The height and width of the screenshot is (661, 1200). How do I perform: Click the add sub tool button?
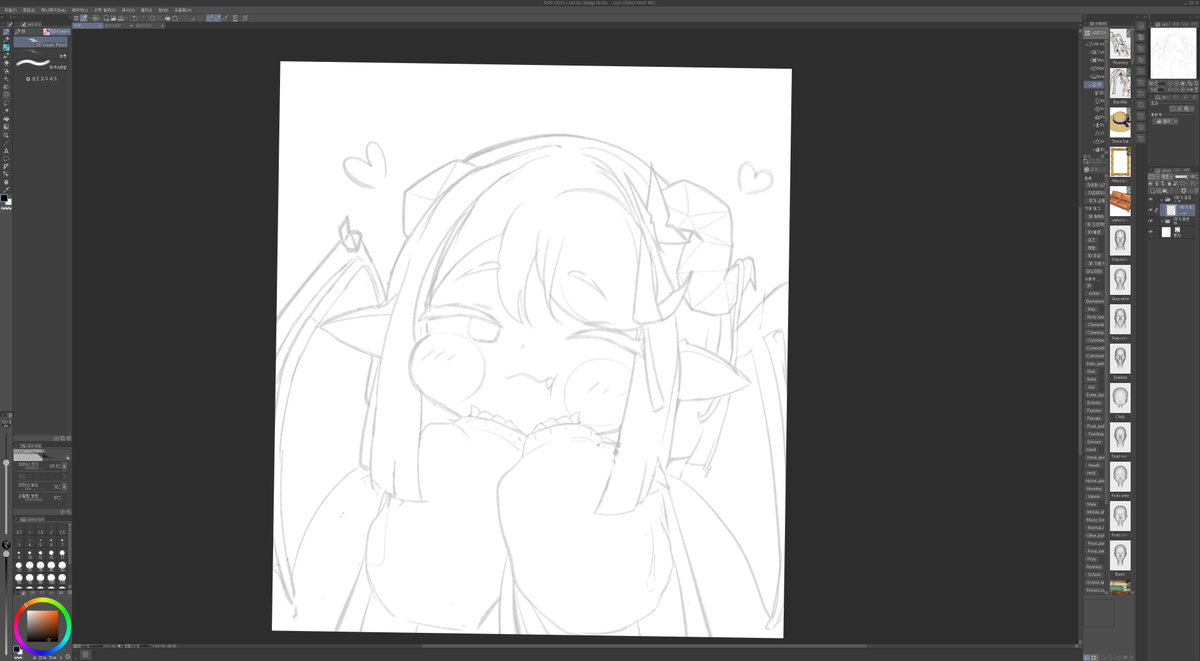(42, 79)
